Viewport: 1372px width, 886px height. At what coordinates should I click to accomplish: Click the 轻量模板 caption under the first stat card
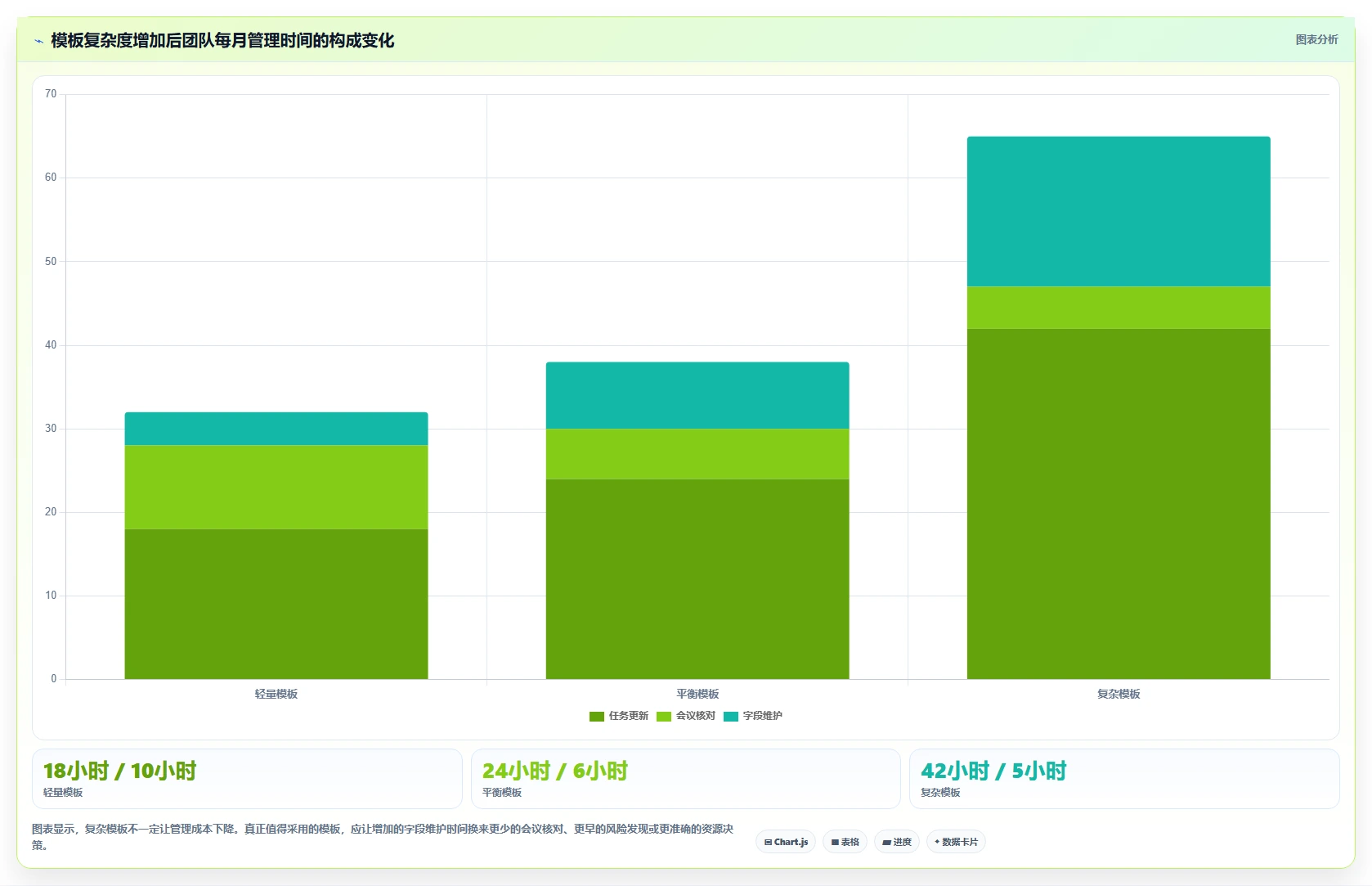(63, 792)
